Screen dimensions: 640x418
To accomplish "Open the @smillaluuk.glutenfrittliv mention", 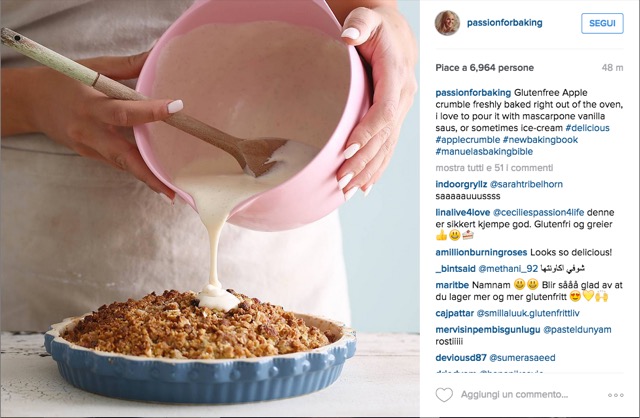I will (528, 313).
